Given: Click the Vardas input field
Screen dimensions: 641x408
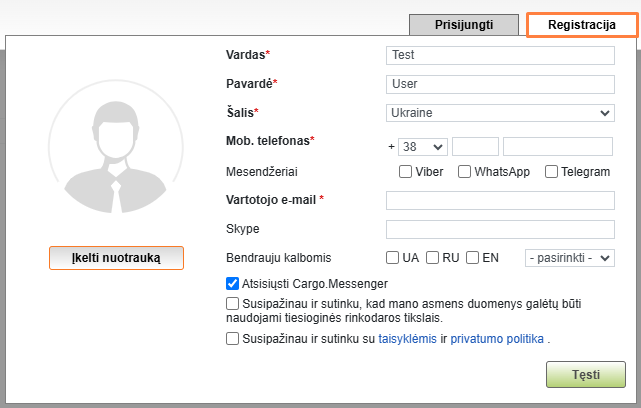Looking at the screenshot, I should tap(499, 57).
